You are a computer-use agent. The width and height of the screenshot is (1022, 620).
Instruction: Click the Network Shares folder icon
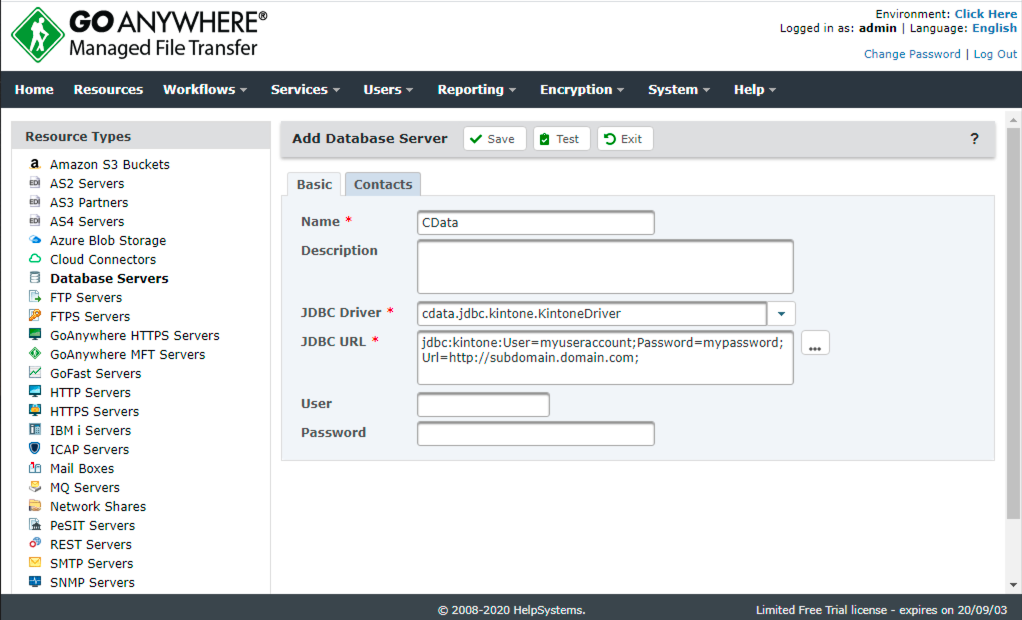(x=35, y=505)
